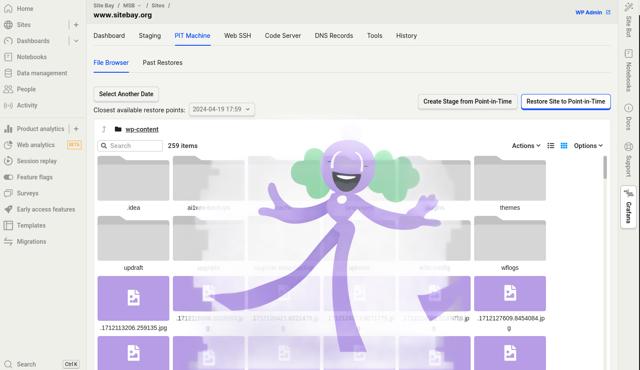Switch to Past Restores sub-tab
This screenshot has width=640, height=370.
(x=162, y=63)
